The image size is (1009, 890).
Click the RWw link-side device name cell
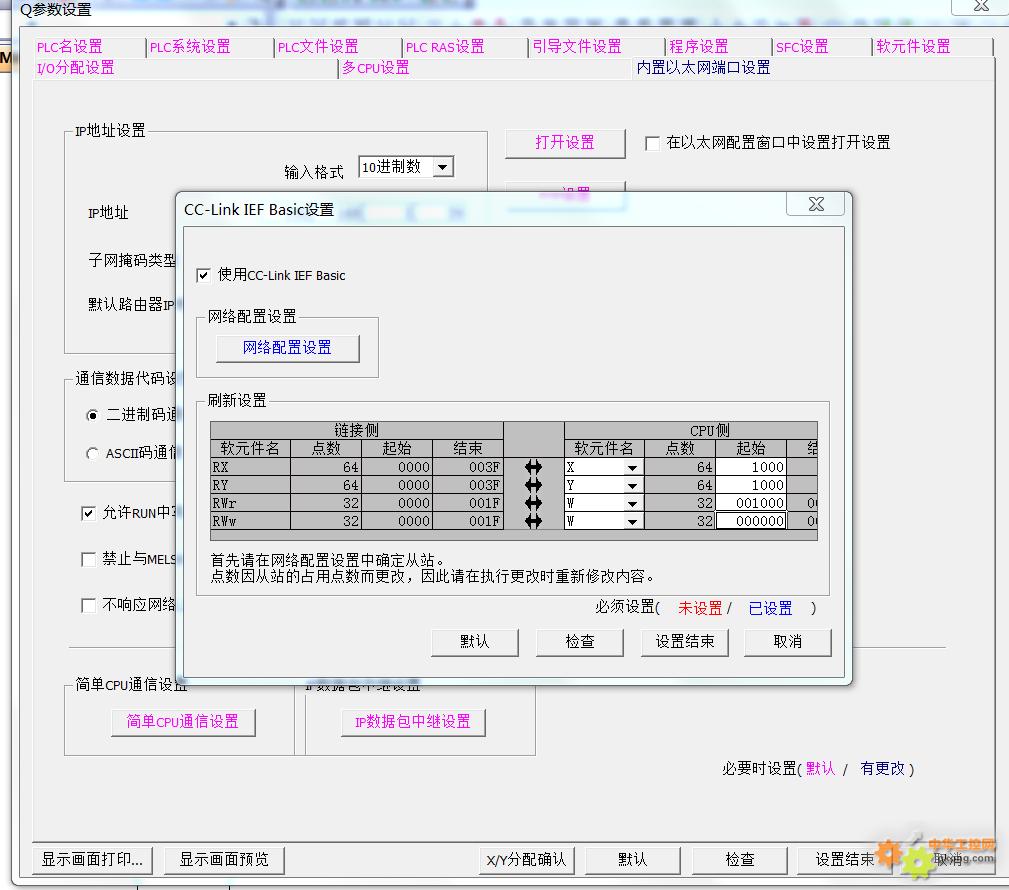[x=250, y=521]
